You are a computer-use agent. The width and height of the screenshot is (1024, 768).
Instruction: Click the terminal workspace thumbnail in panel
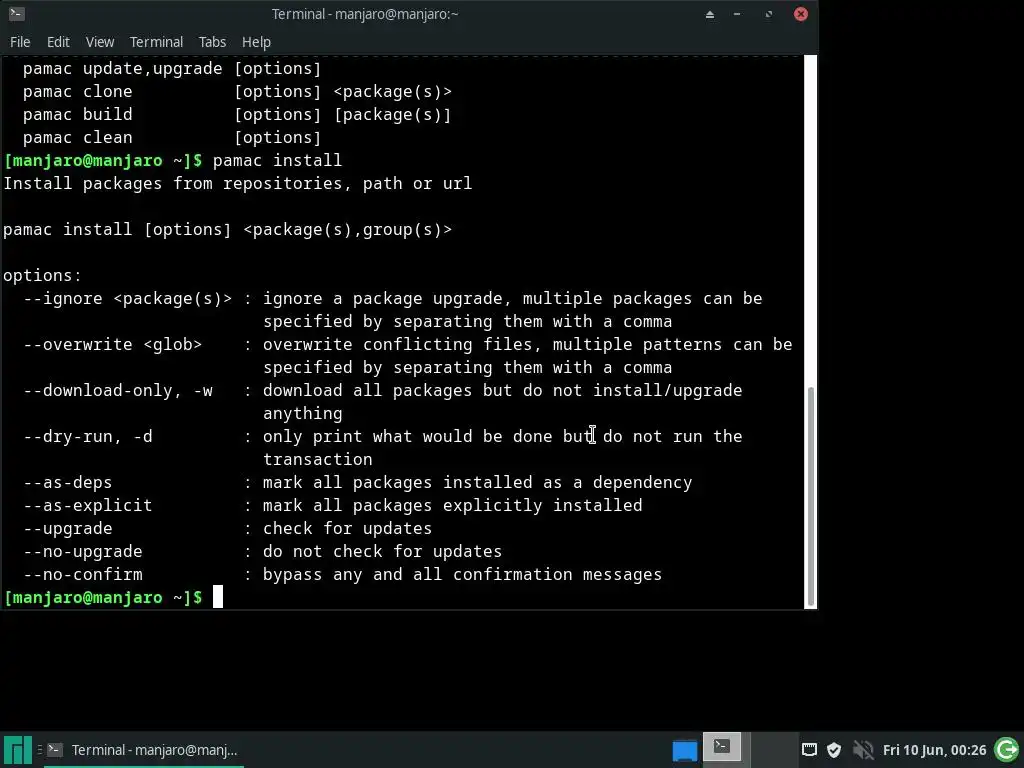pyautogui.click(x=722, y=747)
